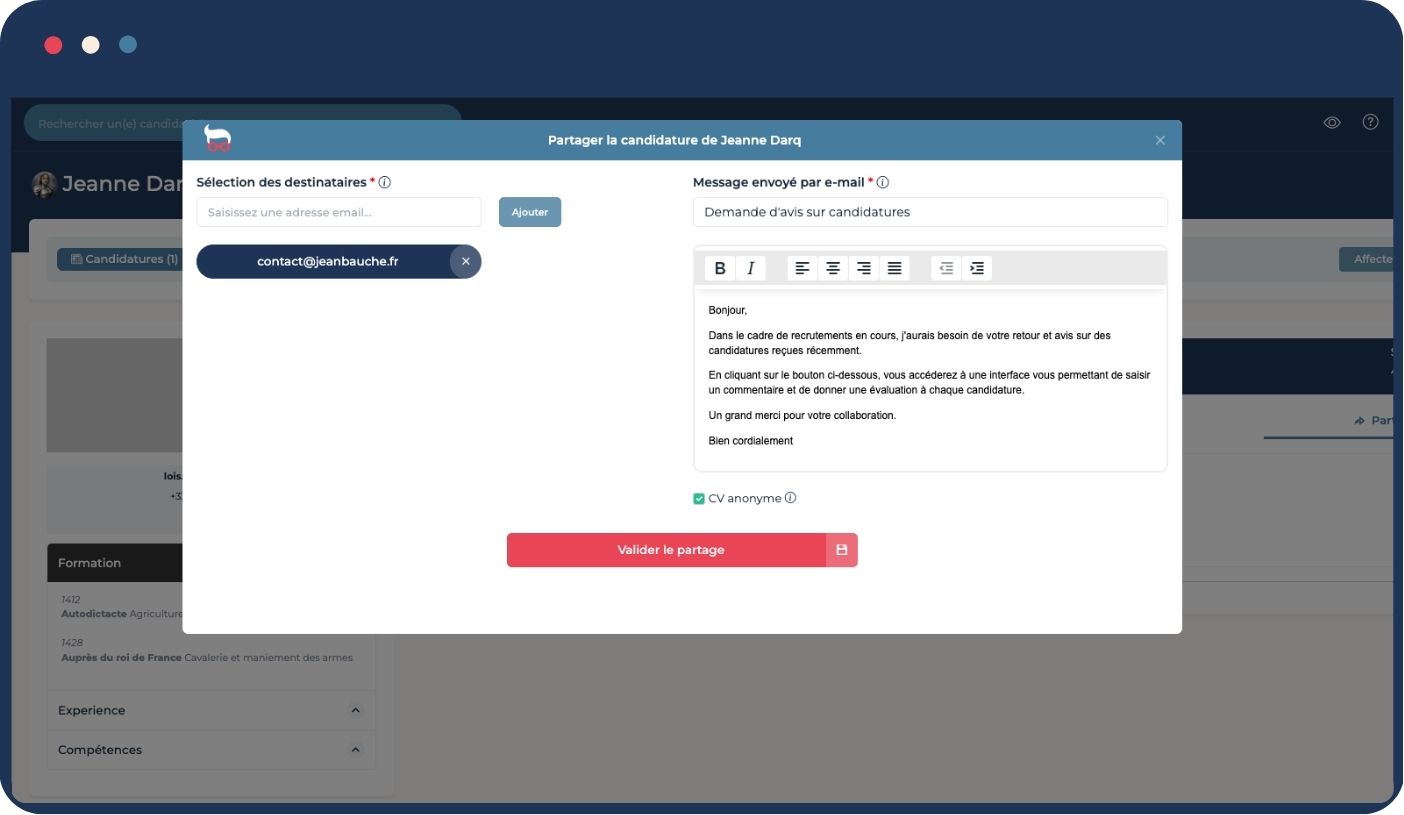This screenshot has height=815, width=1404.
Task: Apply italic formatting in the editor toolbar
Action: pyautogui.click(x=750, y=268)
